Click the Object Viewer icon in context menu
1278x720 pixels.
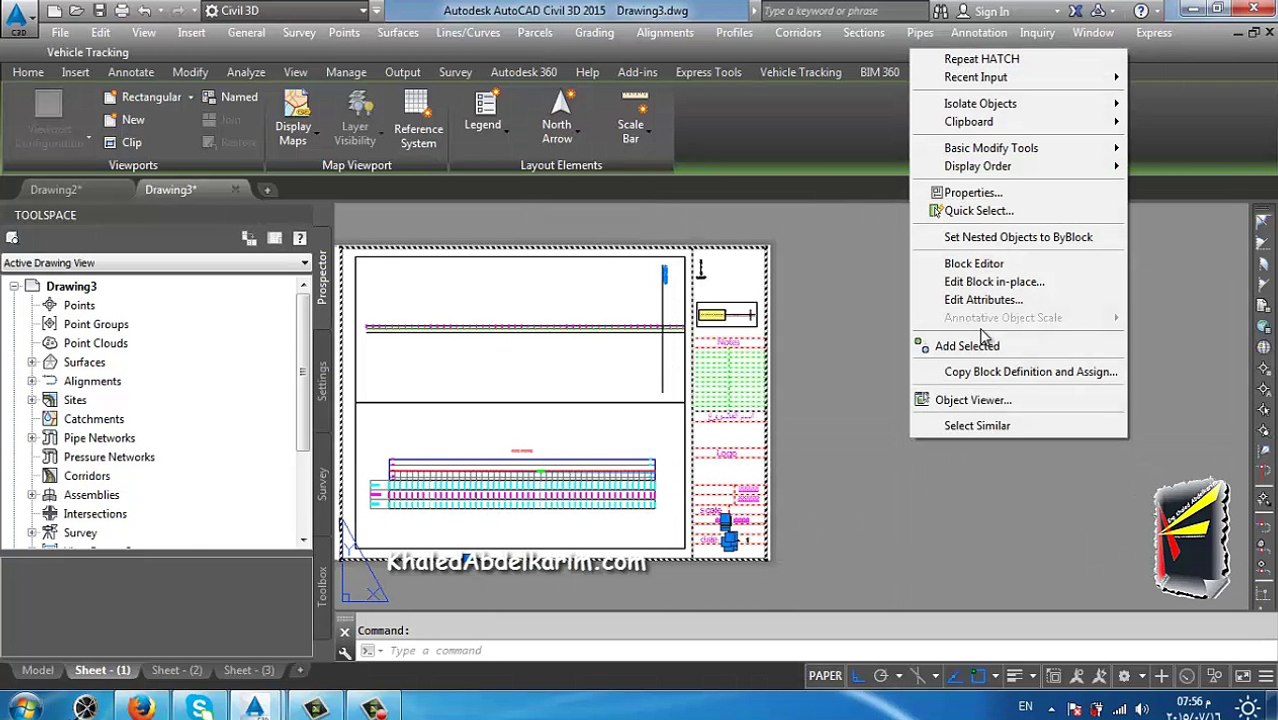922,400
